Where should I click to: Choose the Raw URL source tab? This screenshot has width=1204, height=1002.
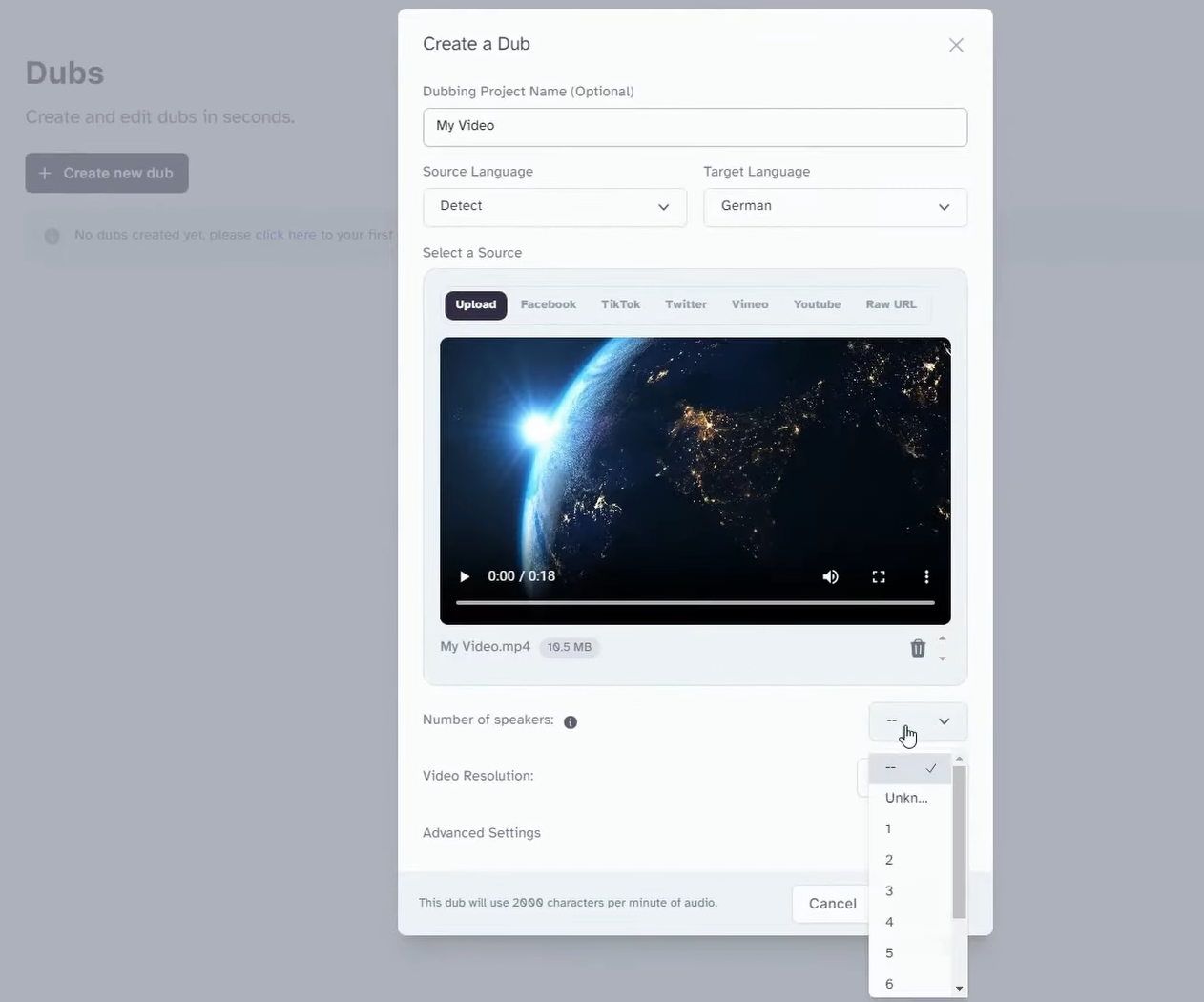[890, 304]
